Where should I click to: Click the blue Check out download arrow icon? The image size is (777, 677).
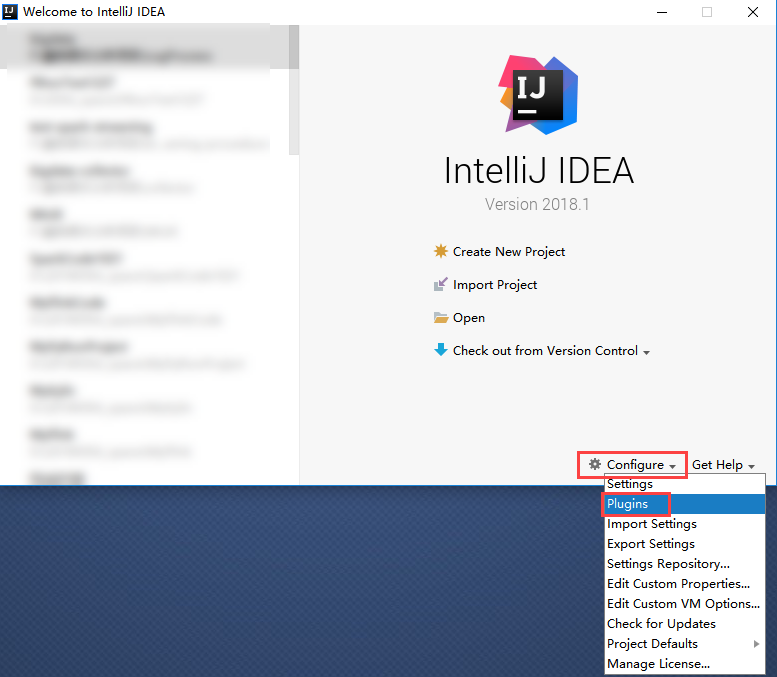(x=441, y=350)
